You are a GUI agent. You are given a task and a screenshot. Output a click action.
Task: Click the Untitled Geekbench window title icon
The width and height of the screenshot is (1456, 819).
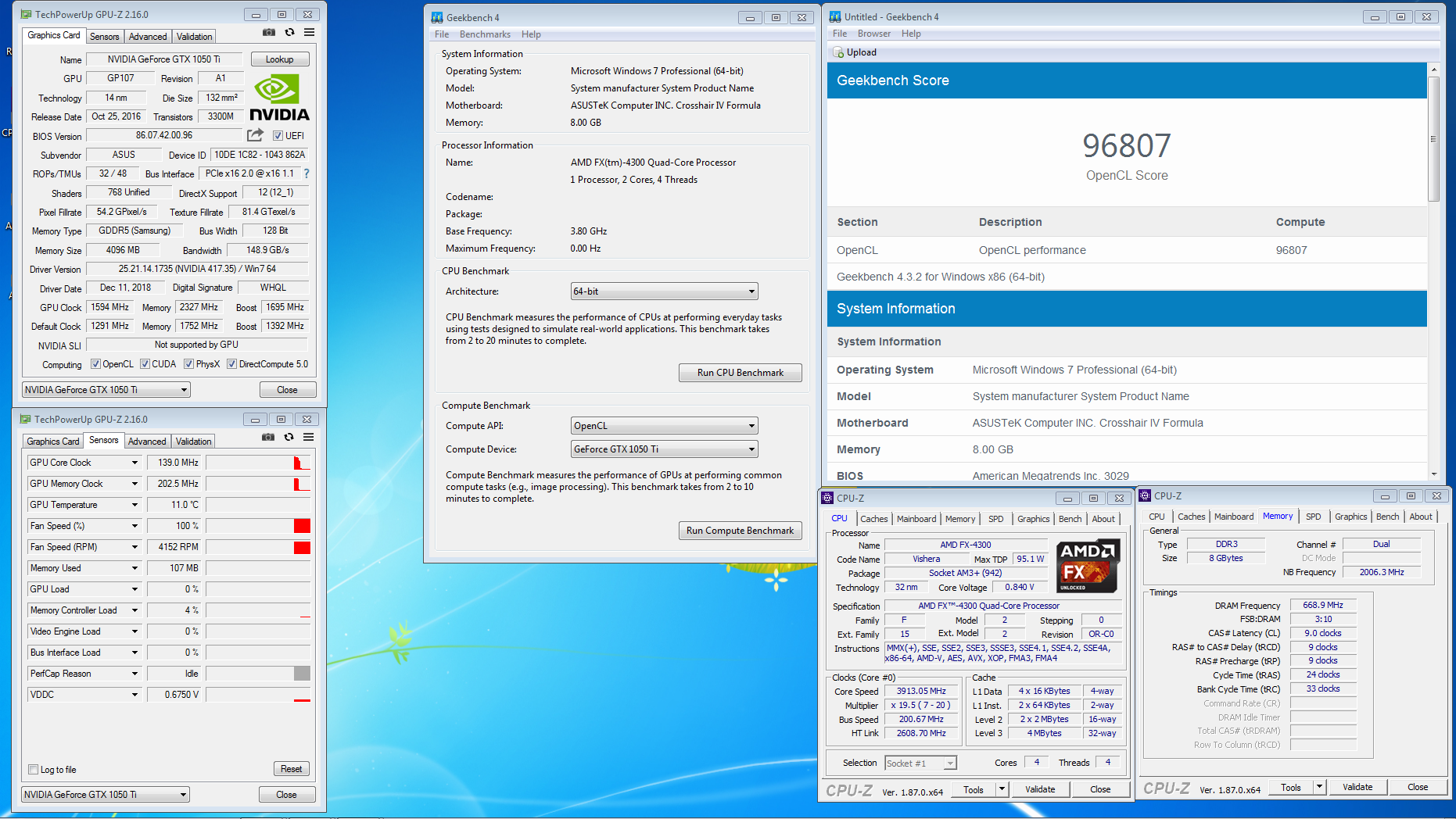[x=835, y=16]
